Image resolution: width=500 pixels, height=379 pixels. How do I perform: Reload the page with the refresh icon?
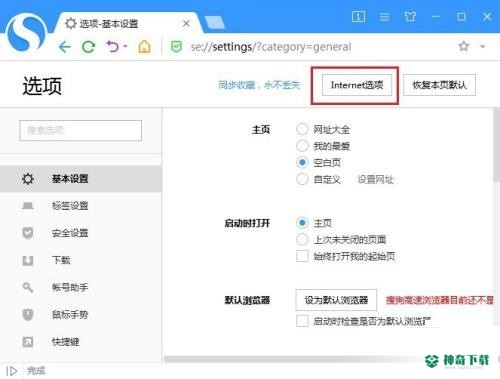(x=88, y=47)
